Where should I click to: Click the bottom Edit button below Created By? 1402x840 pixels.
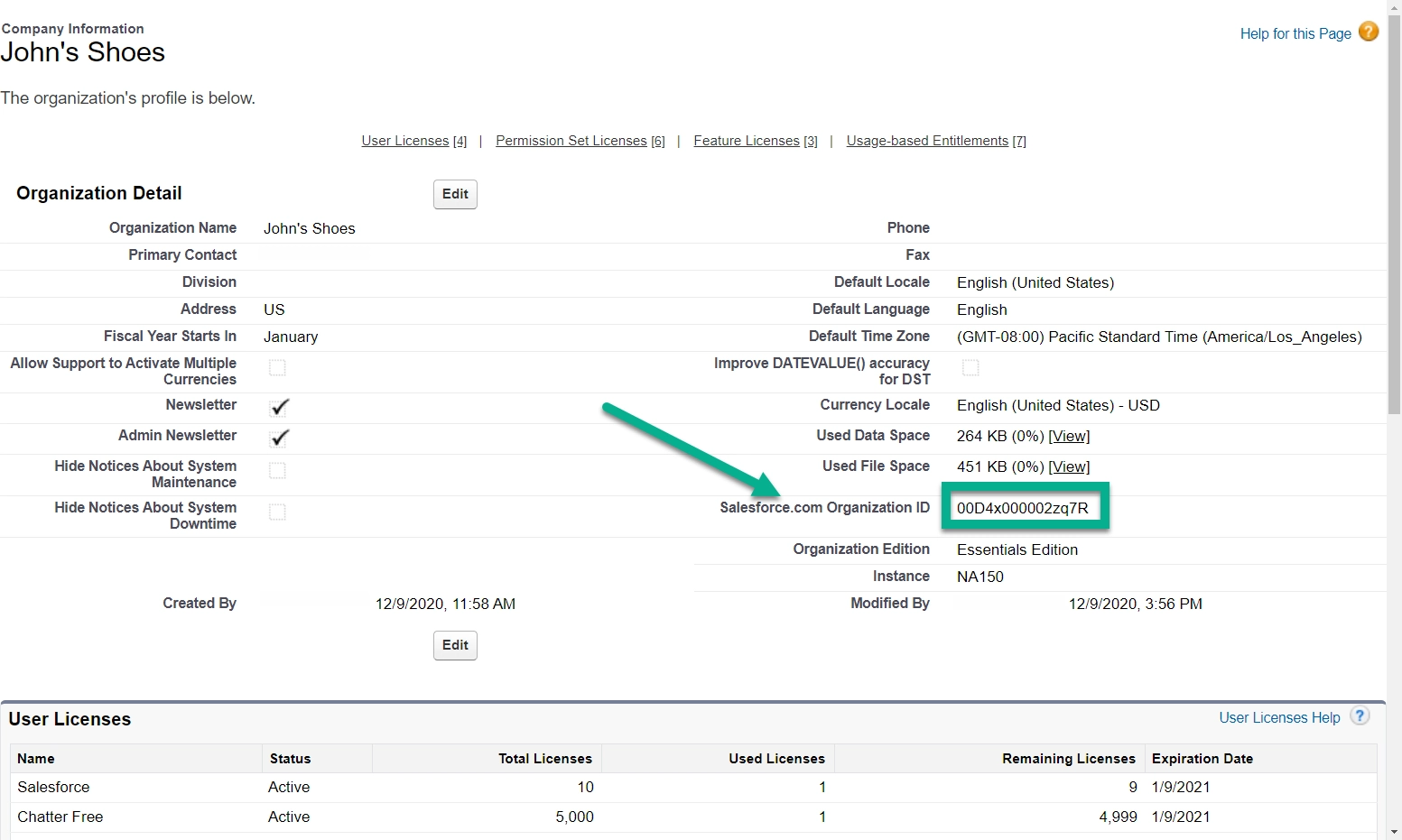click(455, 645)
